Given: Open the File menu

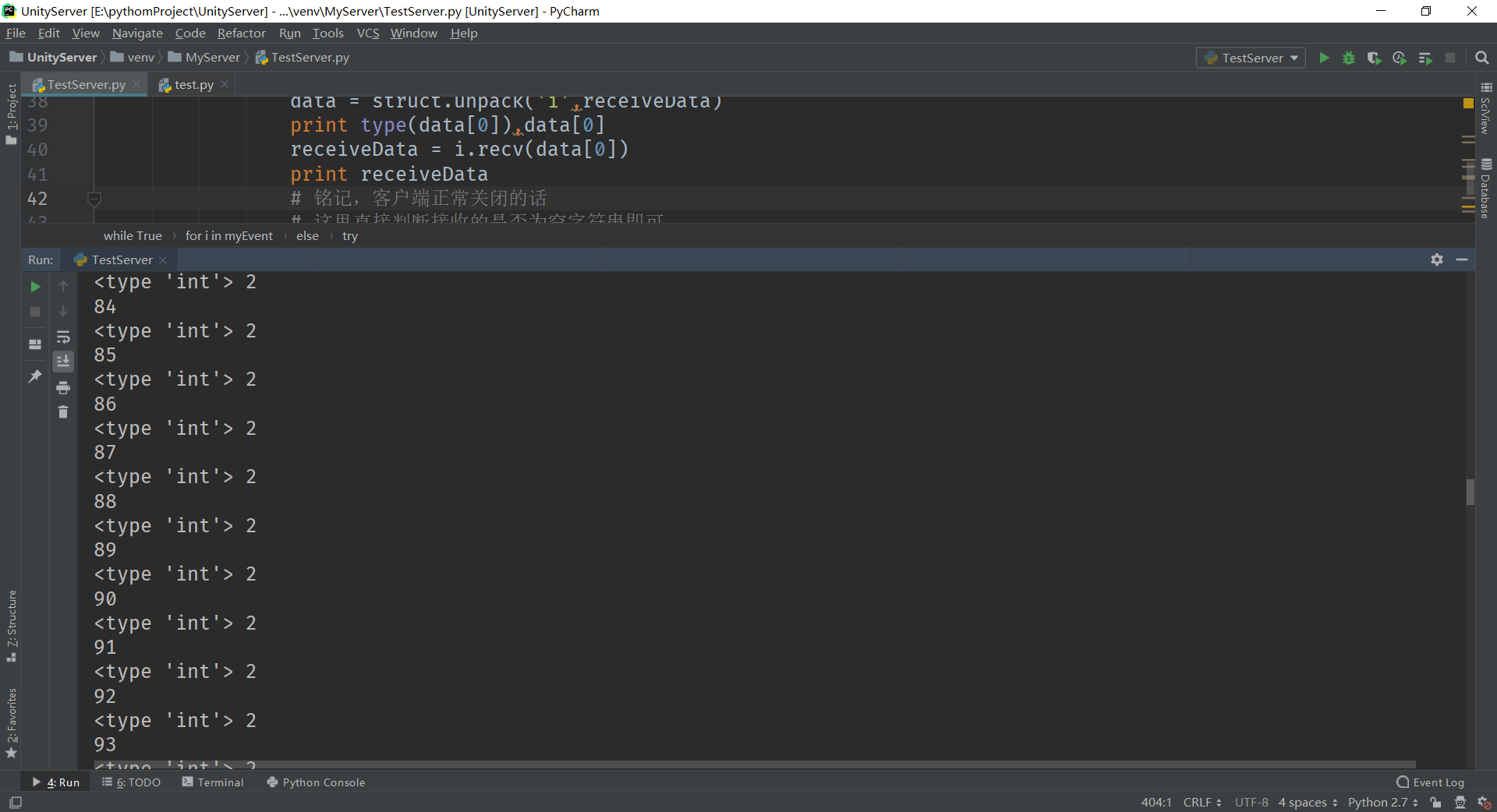Looking at the screenshot, I should point(16,34).
